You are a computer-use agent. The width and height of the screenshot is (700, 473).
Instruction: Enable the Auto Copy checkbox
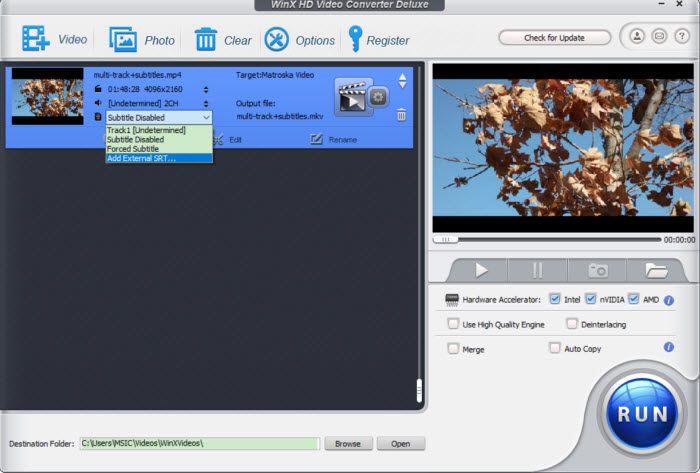(554, 348)
